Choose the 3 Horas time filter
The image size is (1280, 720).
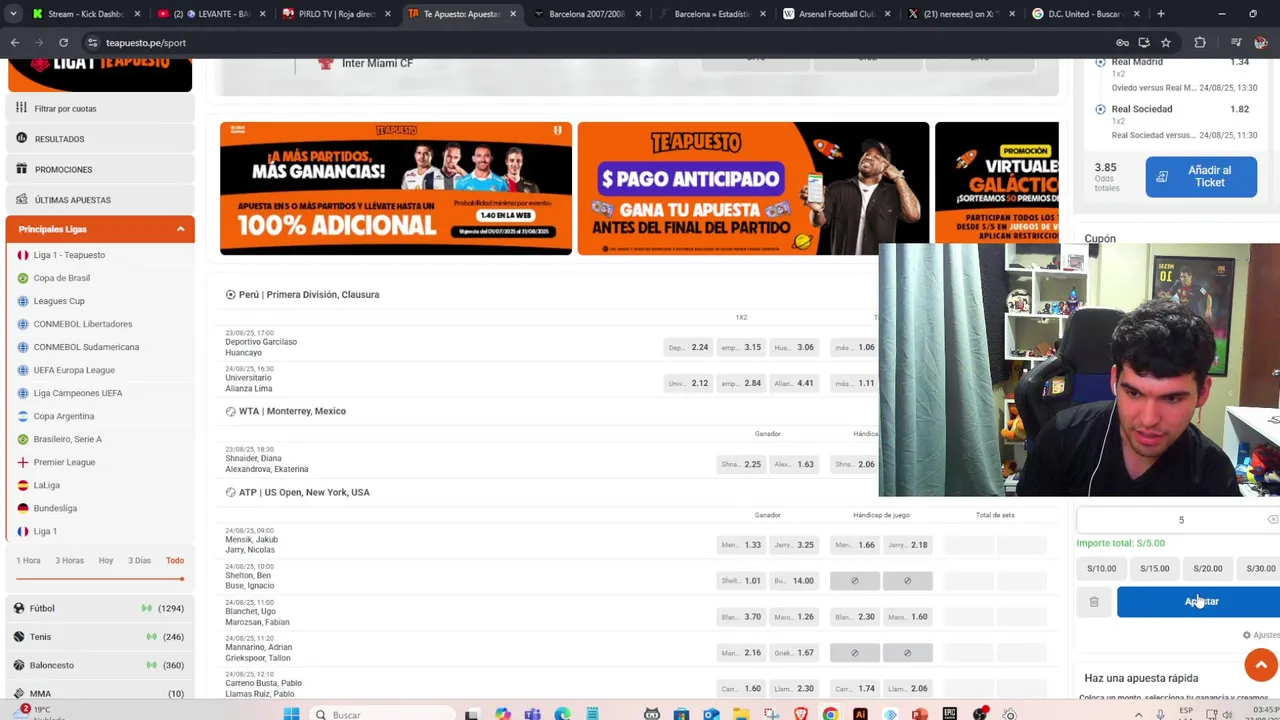point(69,560)
